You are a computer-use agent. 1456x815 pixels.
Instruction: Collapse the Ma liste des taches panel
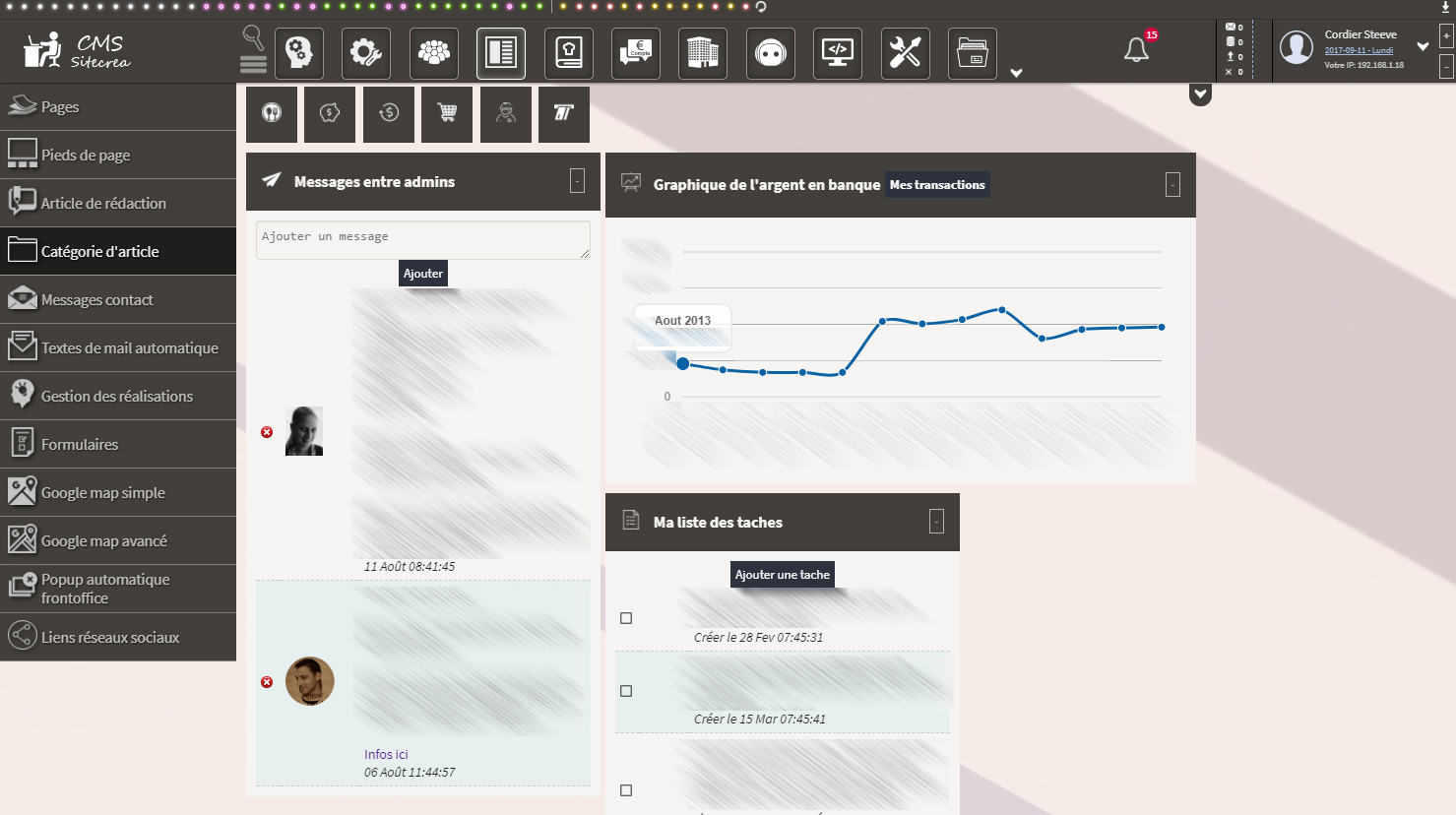936,522
